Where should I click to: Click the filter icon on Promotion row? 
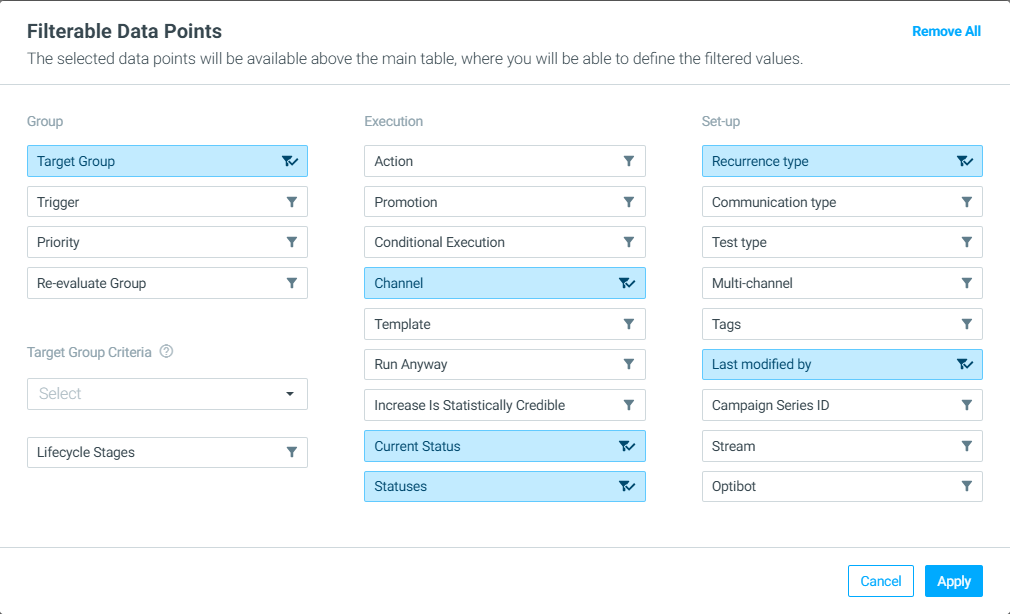click(x=629, y=202)
